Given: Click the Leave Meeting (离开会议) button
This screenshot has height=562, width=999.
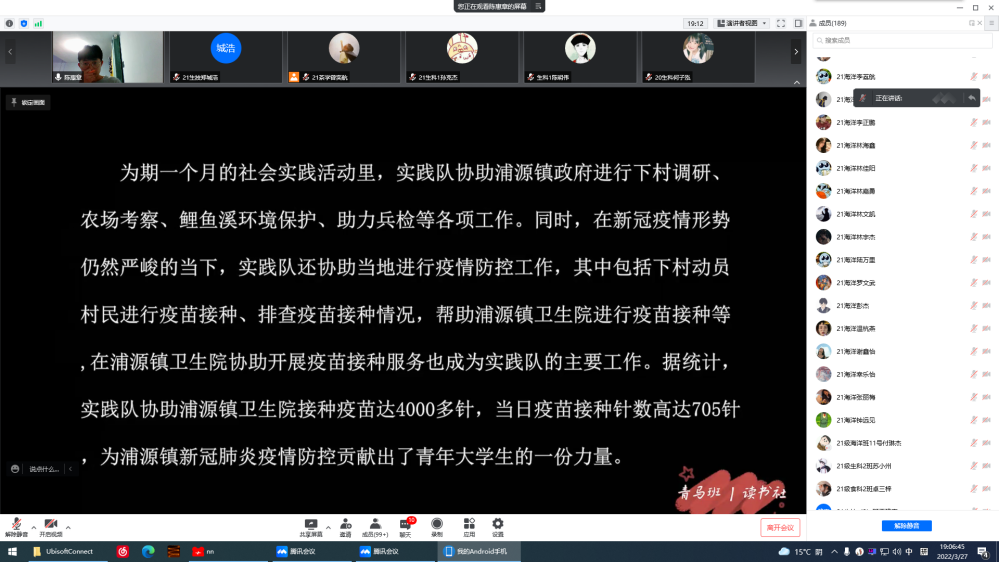Looking at the screenshot, I should 779,527.
